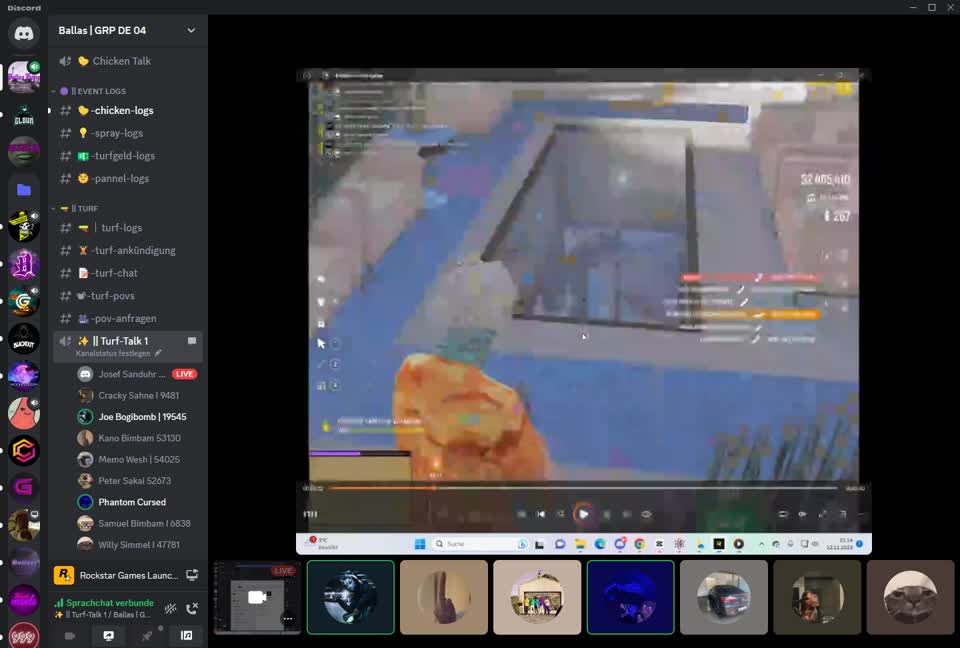Viewport: 960px width, 648px height.
Task: Select the camera icon to turn on video
Action: [x=69, y=635]
